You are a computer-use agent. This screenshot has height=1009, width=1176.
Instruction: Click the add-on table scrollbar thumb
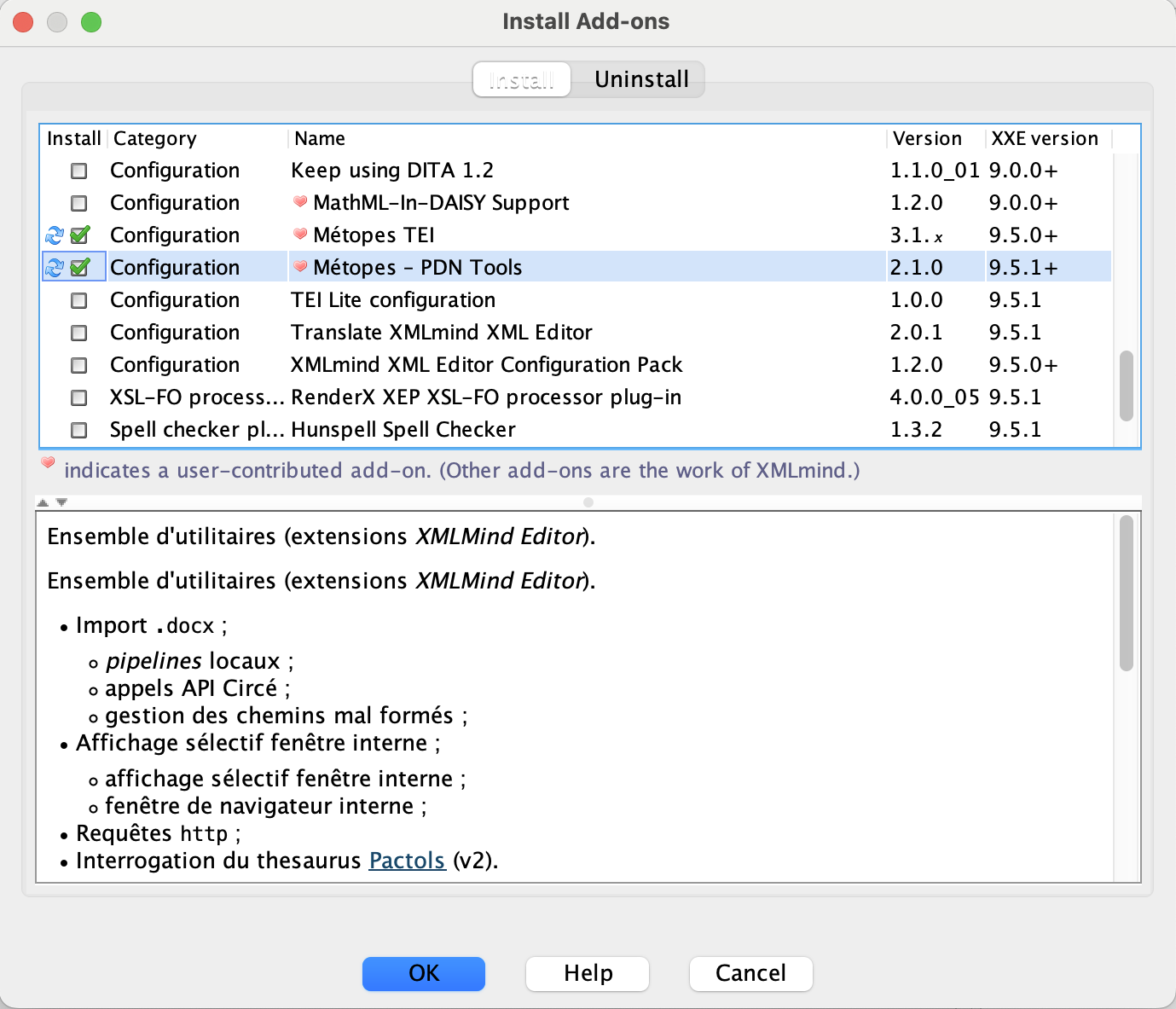(1127, 386)
